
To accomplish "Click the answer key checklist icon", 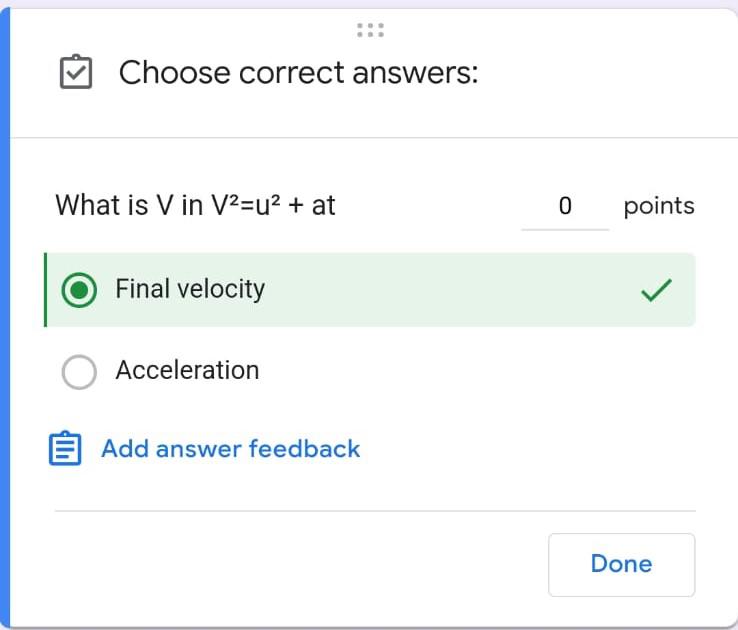I will point(76,73).
